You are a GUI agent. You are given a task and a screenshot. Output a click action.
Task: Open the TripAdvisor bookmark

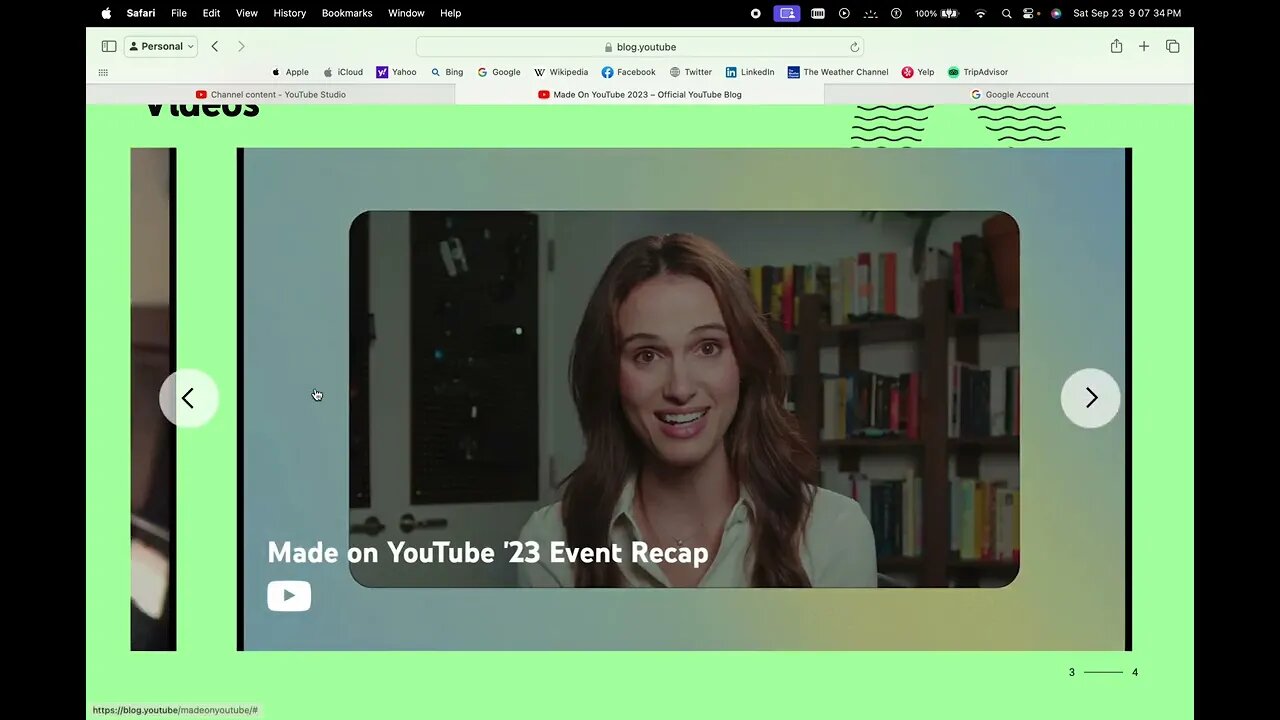coord(978,72)
